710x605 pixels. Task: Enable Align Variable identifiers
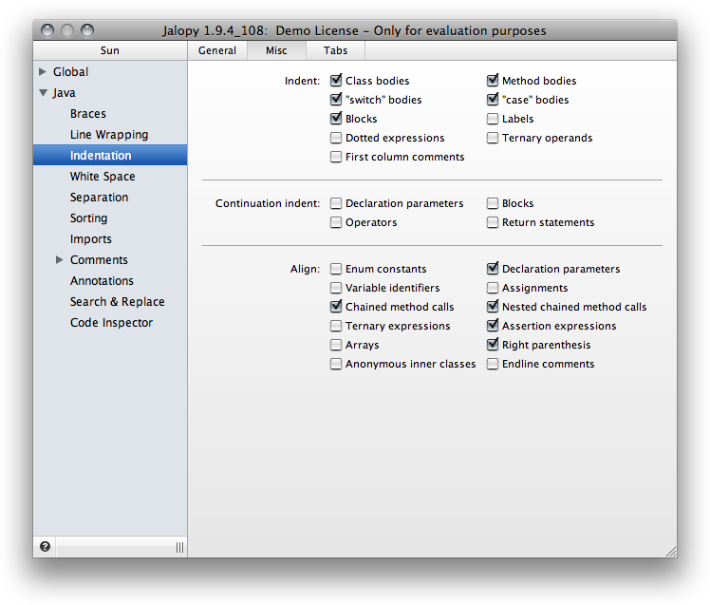point(336,288)
